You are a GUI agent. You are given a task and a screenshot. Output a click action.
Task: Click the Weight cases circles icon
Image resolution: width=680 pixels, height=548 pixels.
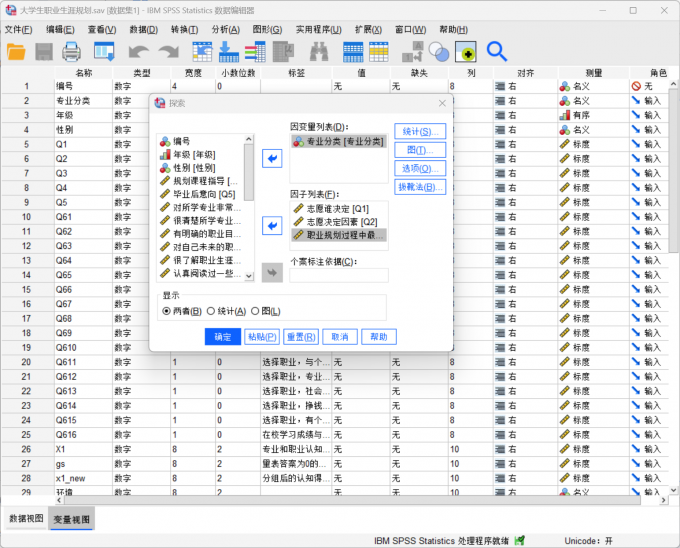tap(439, 52)
